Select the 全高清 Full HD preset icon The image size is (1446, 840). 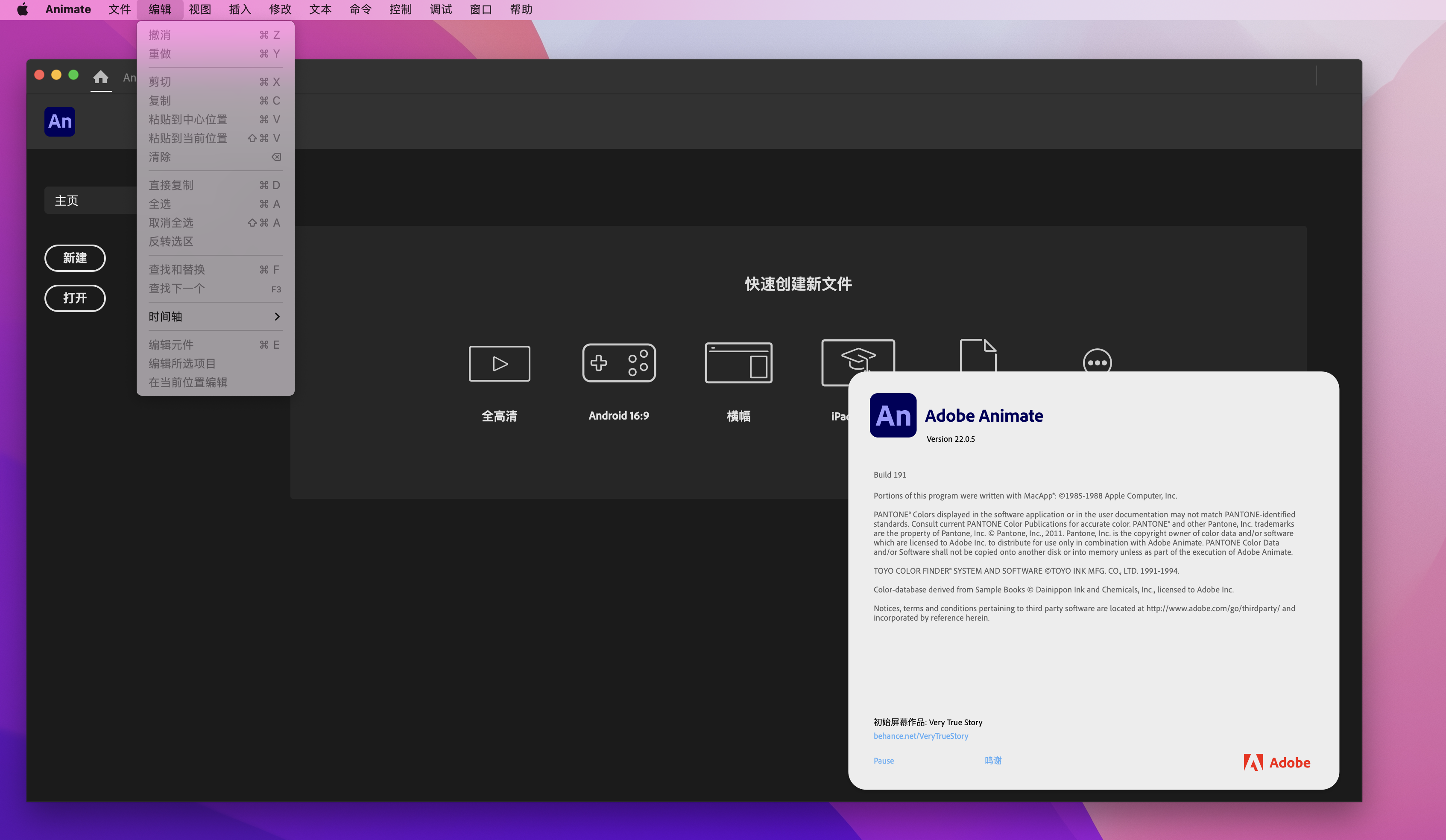point(499,364)
